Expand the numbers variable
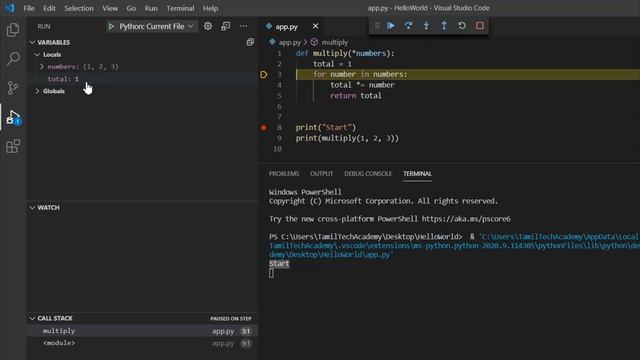This screenshot has width=640, height=360. click(42, 67)
